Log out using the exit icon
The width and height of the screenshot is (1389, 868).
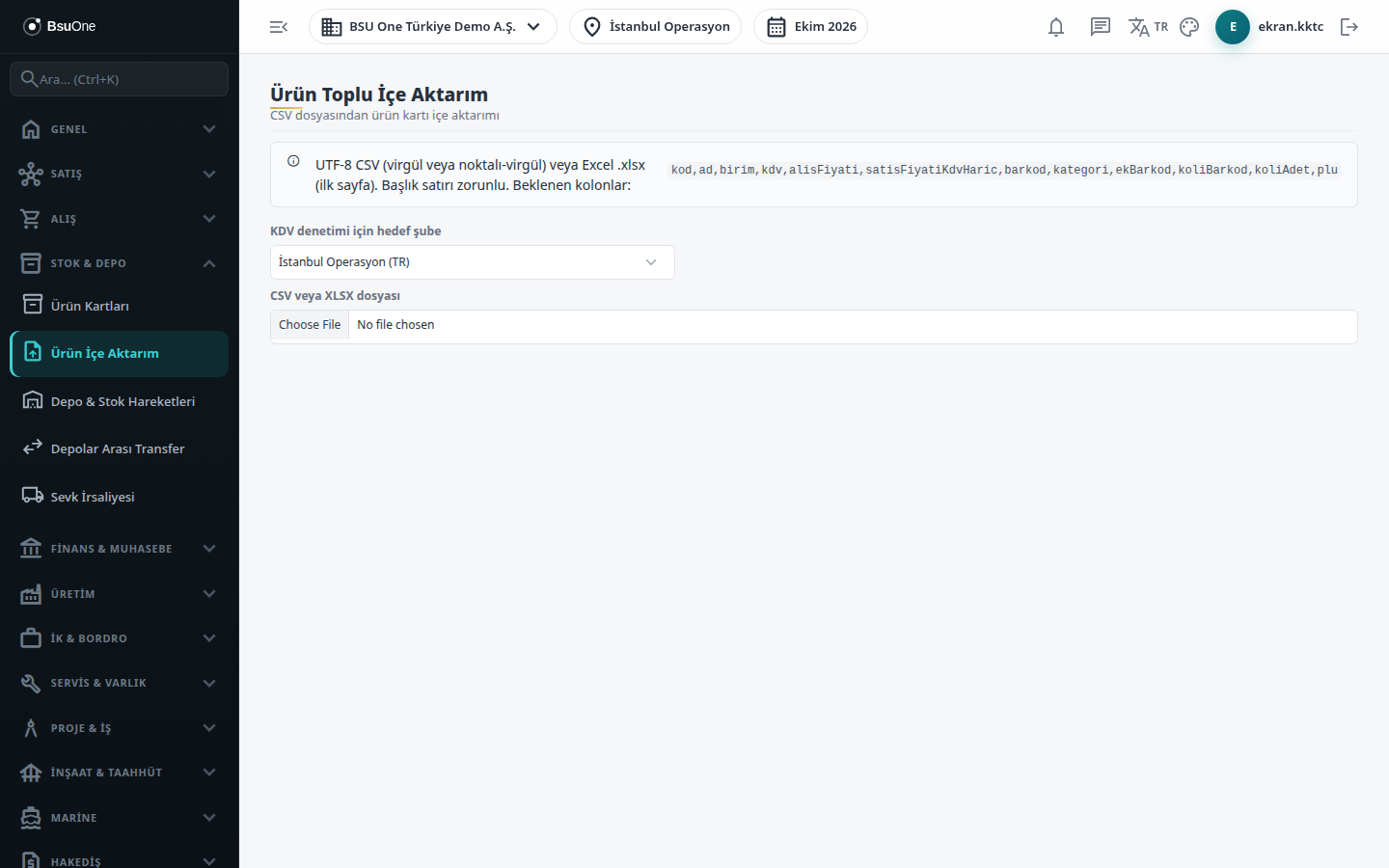coord(1349,27)
